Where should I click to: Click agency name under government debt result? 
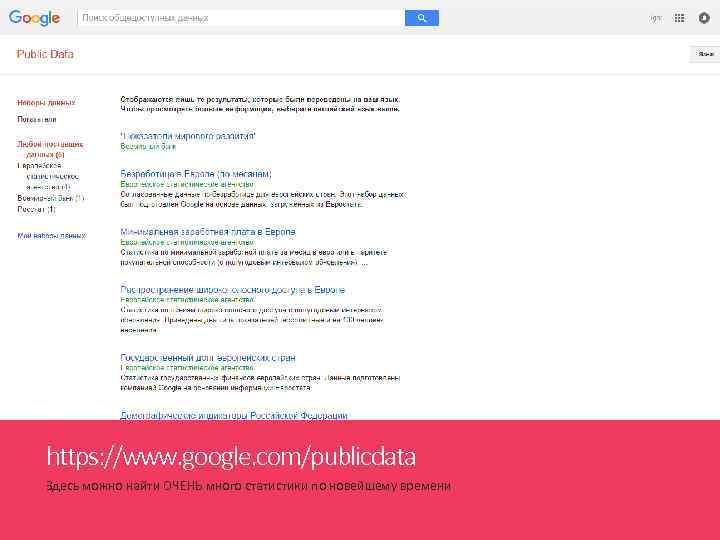click(187, 368)
